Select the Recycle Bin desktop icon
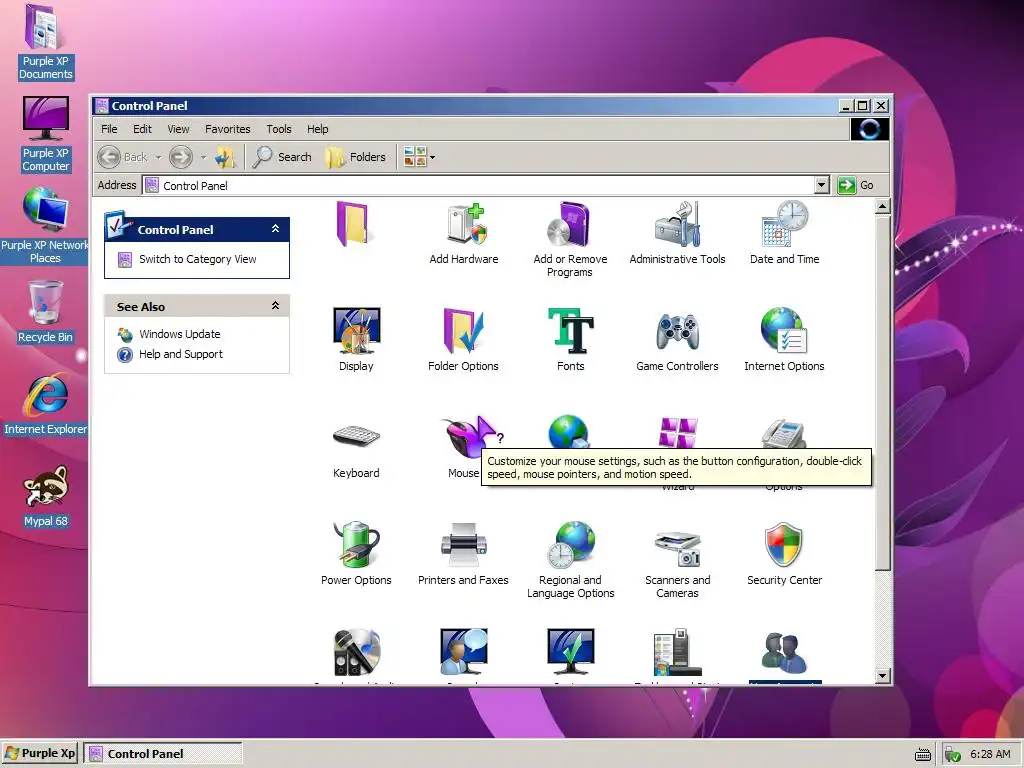Viewport: 1024px width, 768px height. [x=45, y=312]
